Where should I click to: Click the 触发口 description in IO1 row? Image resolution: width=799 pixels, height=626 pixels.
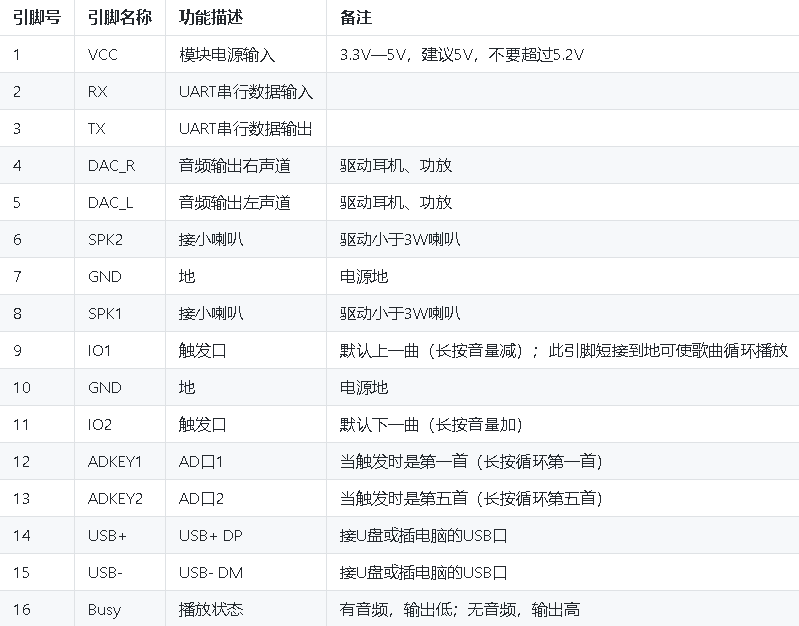click(x=203, y=351)
